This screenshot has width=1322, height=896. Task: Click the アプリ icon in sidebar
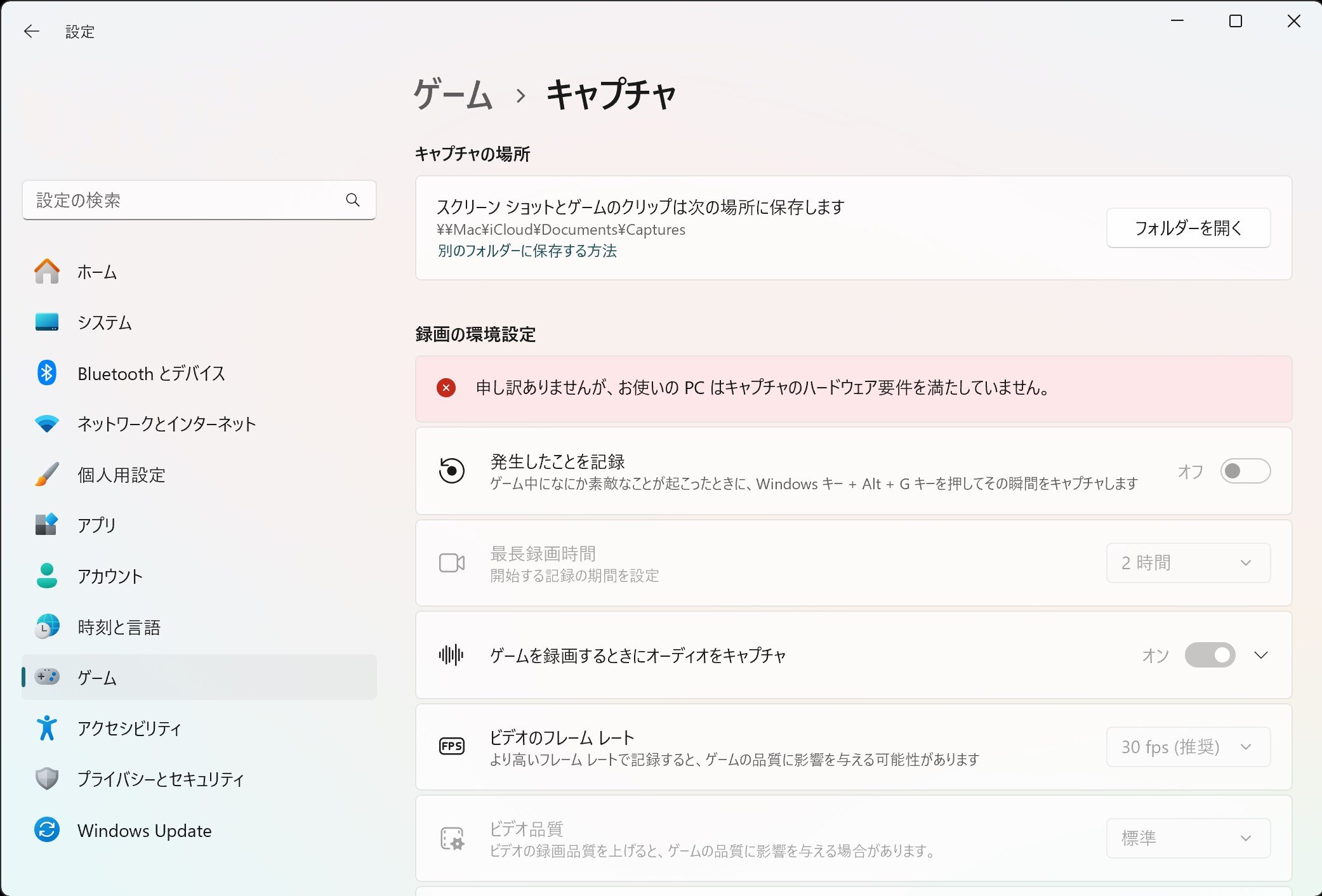(47, 525)
